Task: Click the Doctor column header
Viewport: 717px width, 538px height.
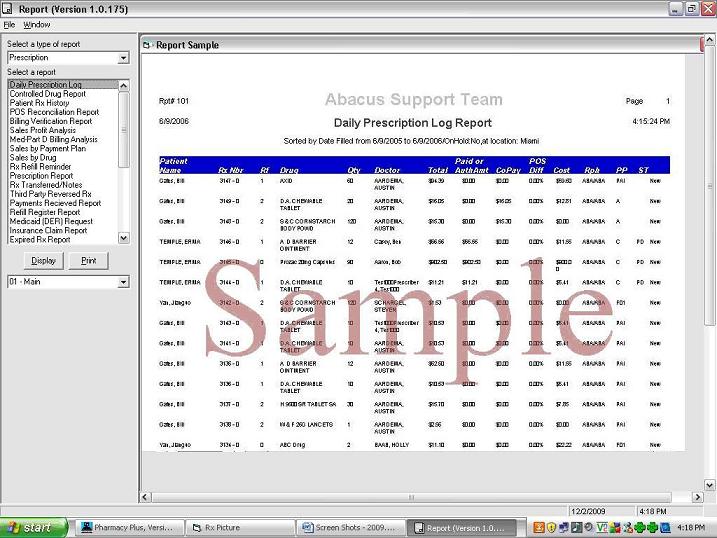Action: tap(387, 170)
